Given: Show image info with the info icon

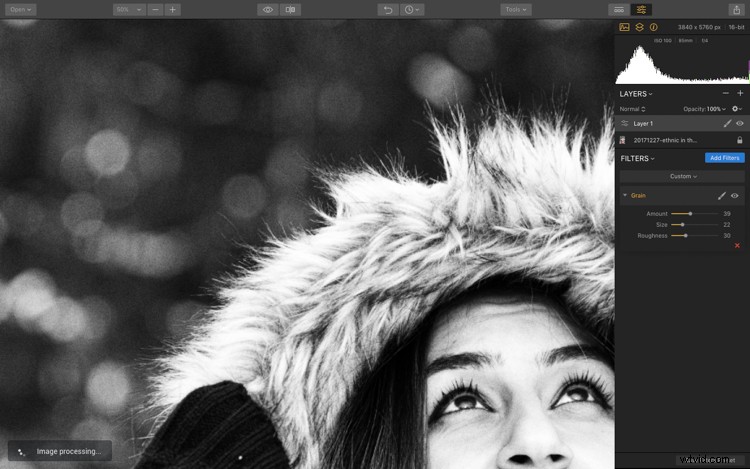Looking at the screenshot, I should click(x=653, y=27).
